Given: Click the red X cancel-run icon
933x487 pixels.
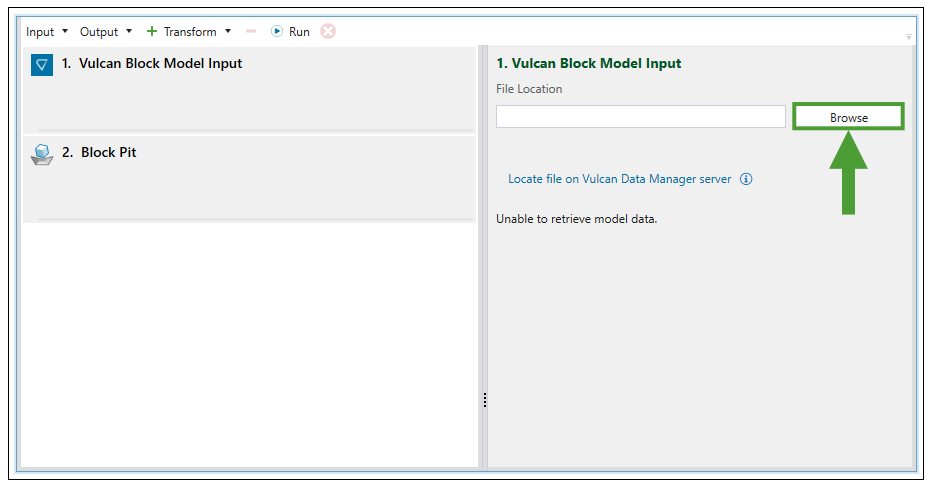Looking at the screenshot, I should 328,32.
